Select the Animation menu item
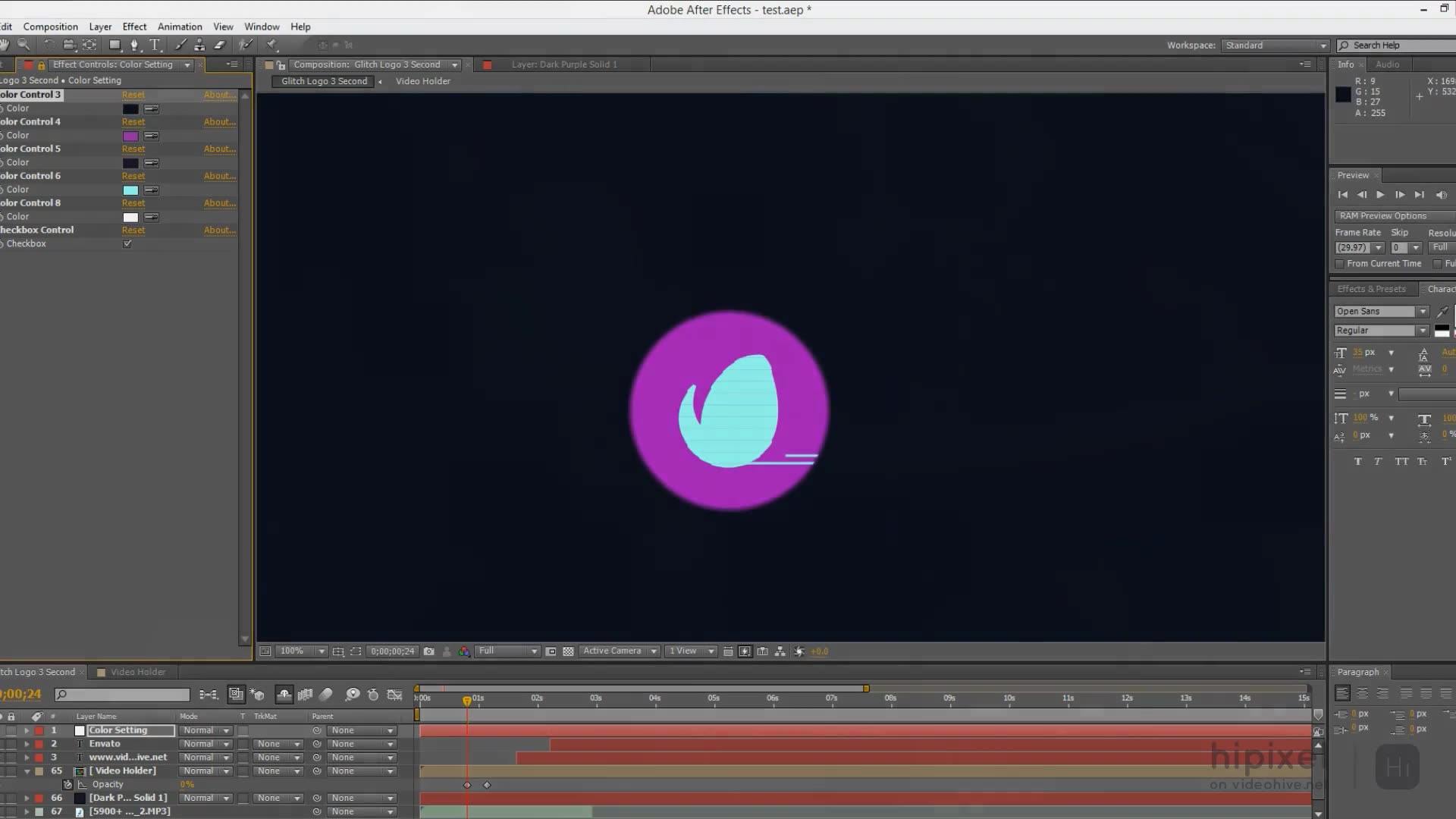1456x819 pixels. (x=180, y=26)
